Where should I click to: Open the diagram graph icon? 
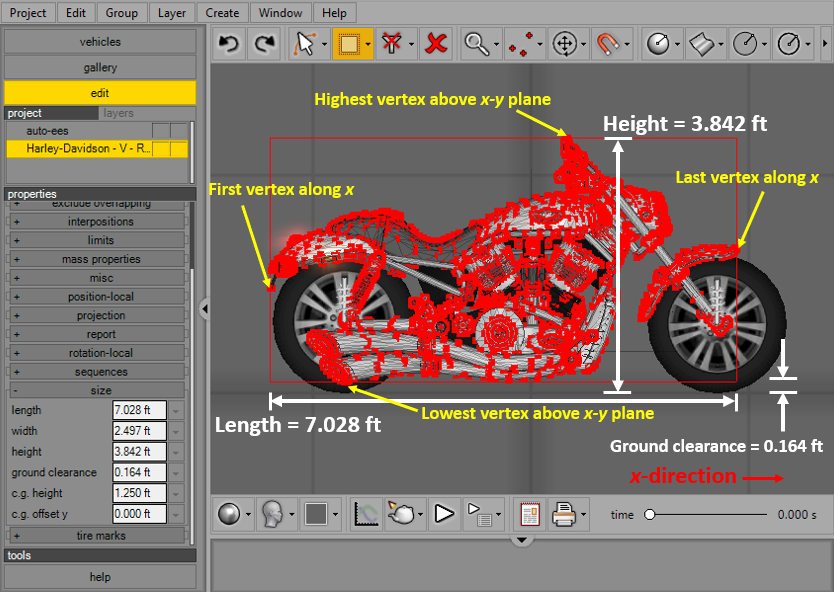tap(366, 514)
